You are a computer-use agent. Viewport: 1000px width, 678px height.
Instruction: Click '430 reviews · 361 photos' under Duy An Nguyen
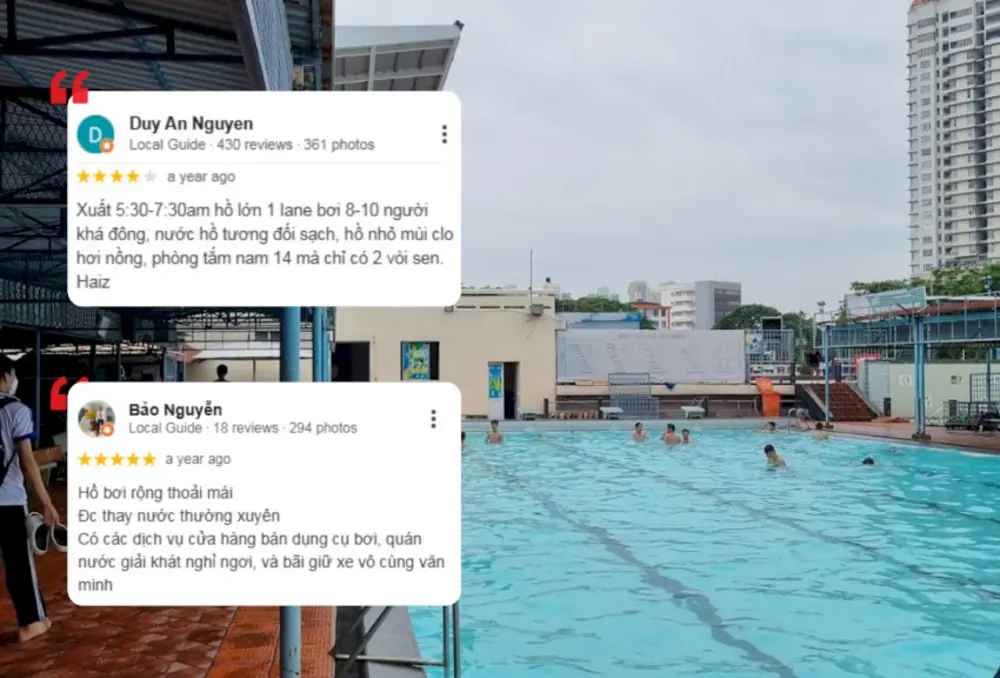tap(295, 145)
